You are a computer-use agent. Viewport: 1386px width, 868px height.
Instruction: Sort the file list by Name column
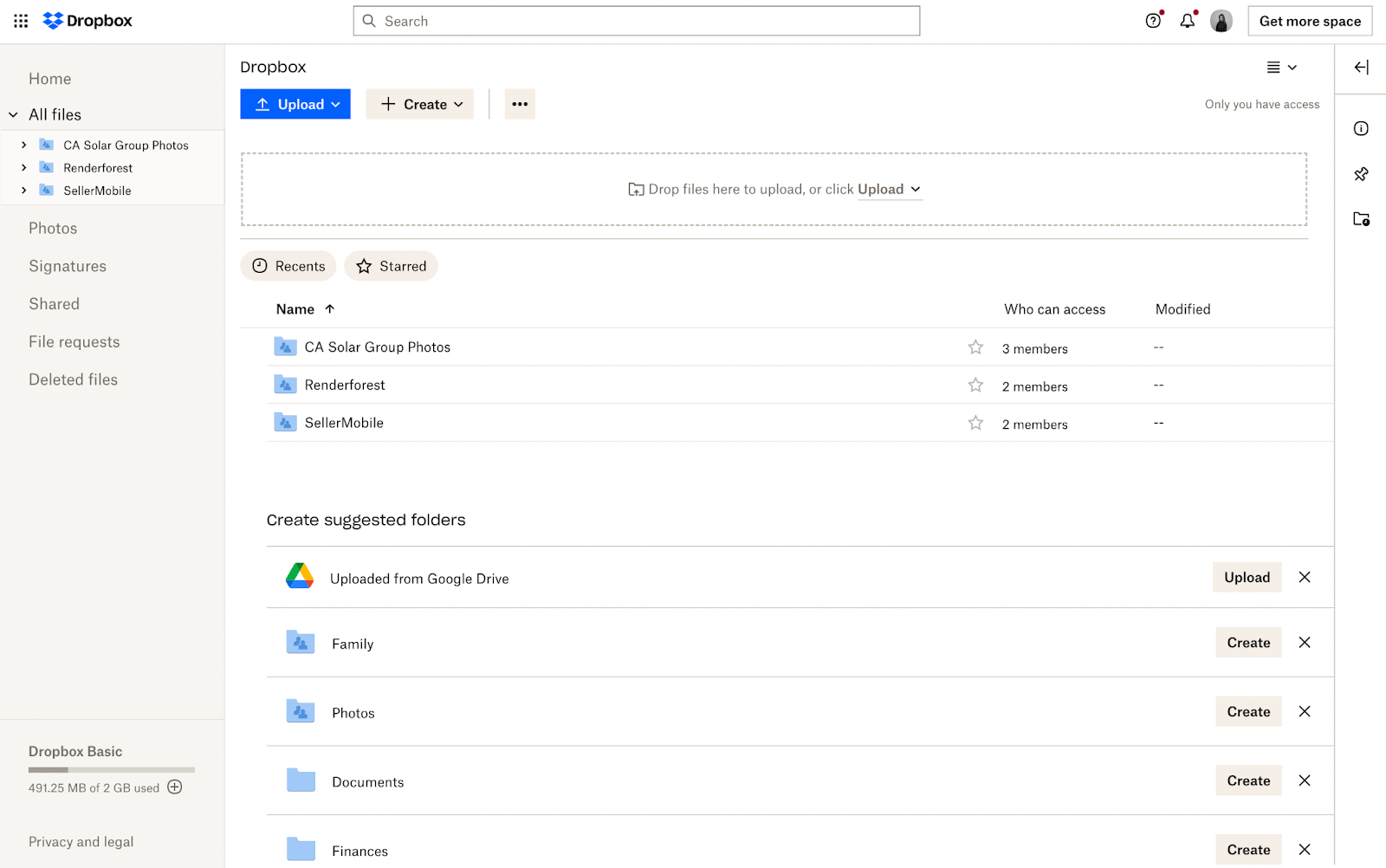click(305, 309)
